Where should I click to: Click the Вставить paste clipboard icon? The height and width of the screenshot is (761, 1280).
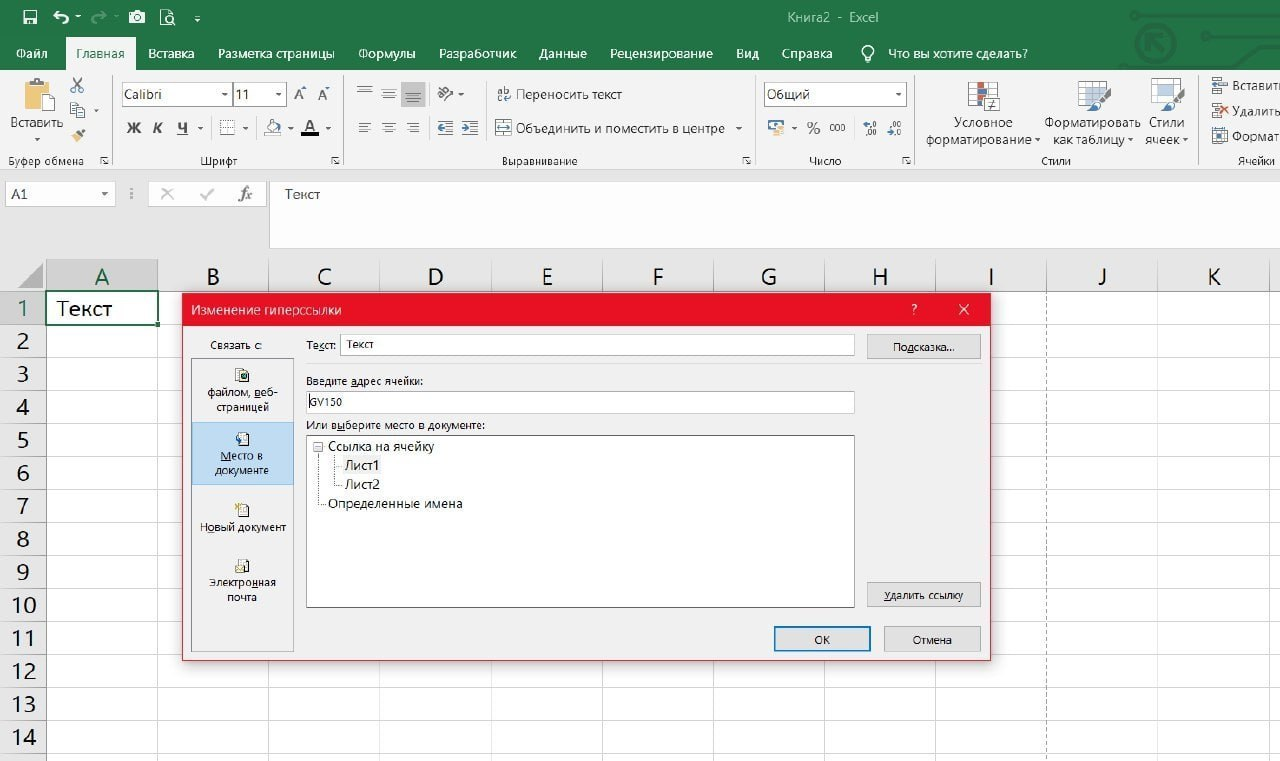(x=37, y=95)
